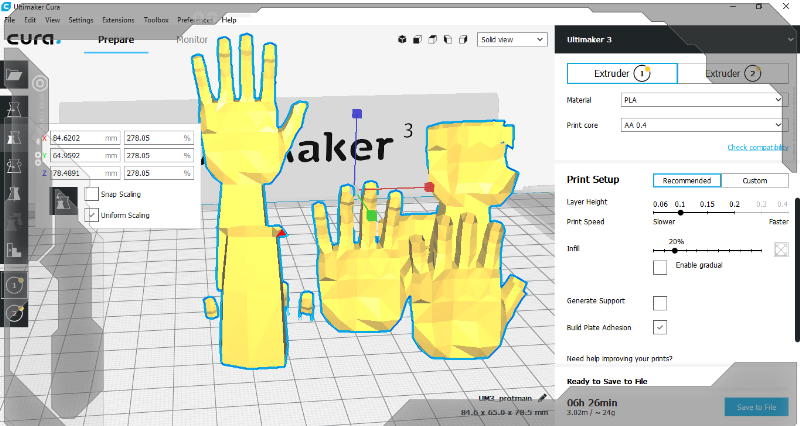This screenshot has height=426, width=800.
Task: Switch camera to 3D isometric view cube
Action: [x=402, y=39]
